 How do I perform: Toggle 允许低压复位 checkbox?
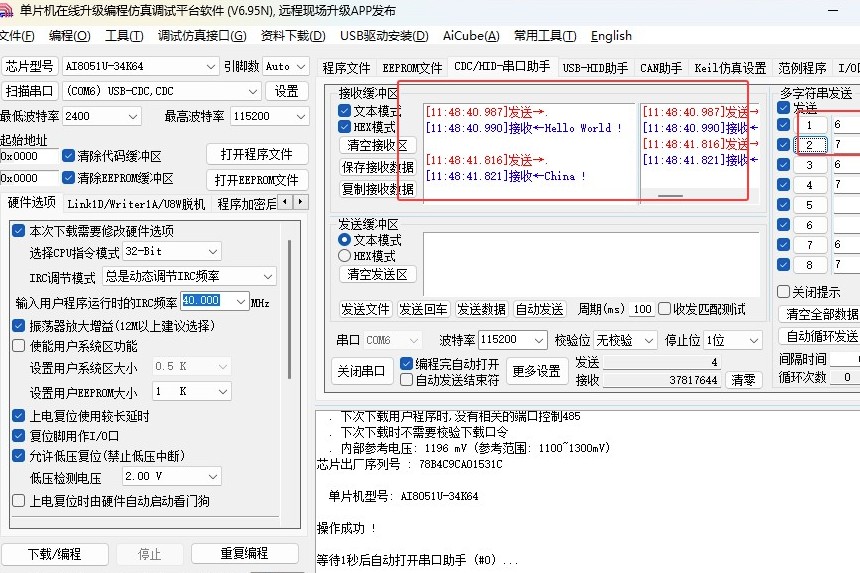click(18, 456)
